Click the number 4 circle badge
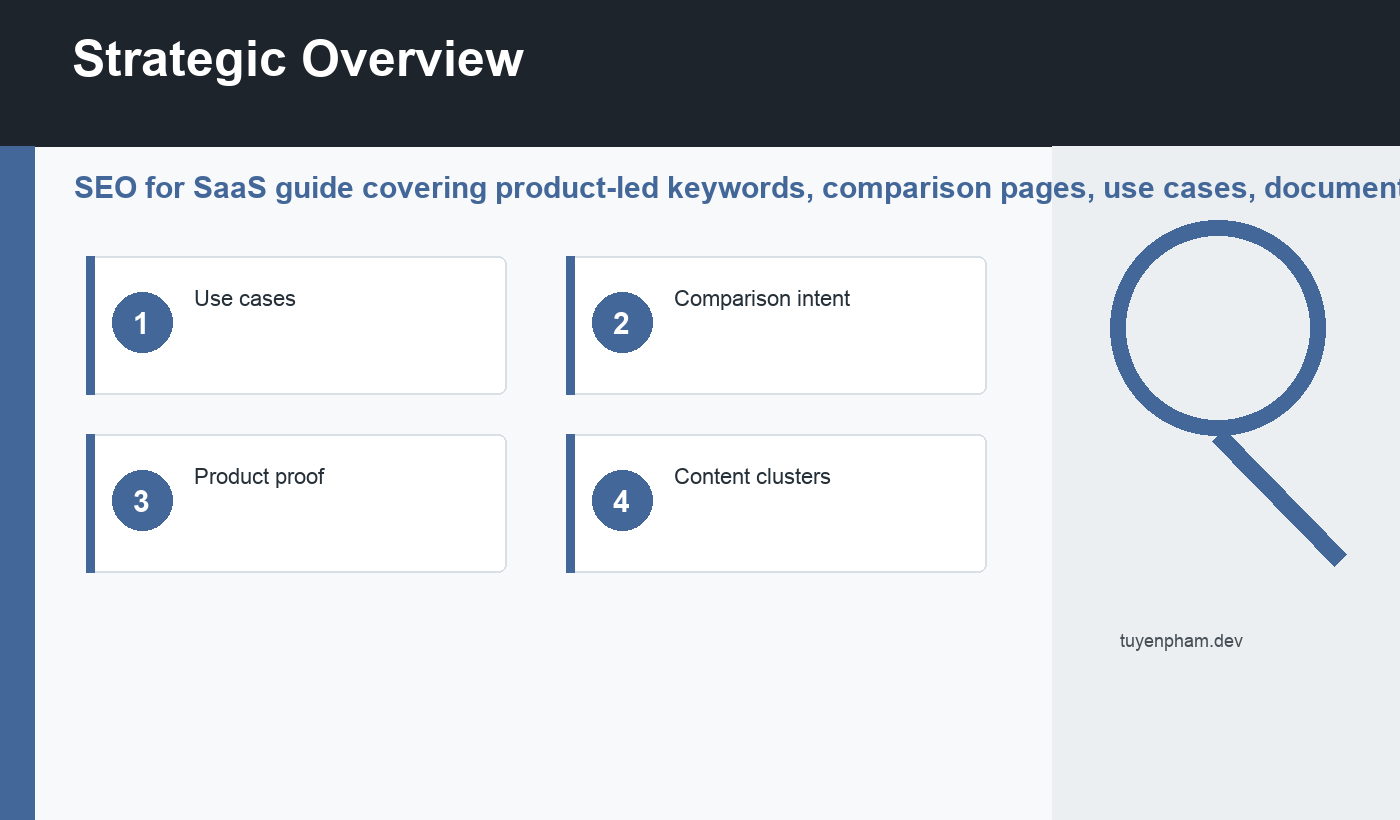The height and width of the screenshot is (820, 1400). point(622,501)
